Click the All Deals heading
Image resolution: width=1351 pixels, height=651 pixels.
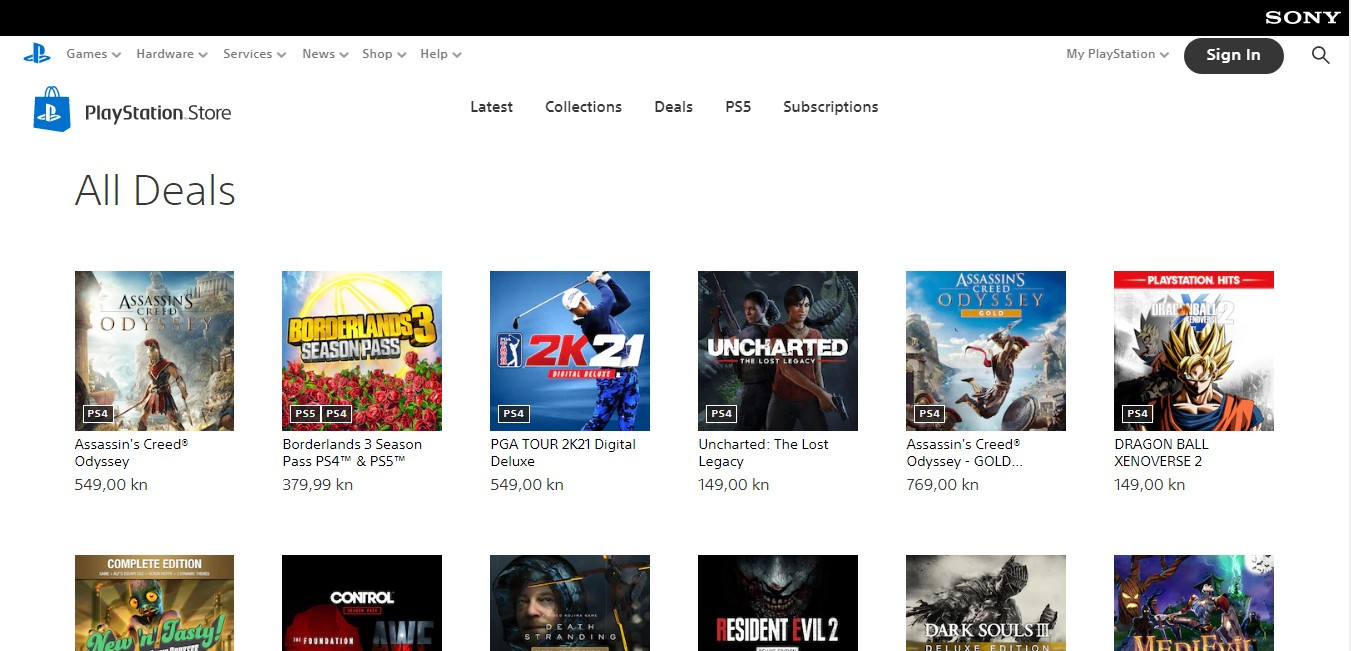pos(155,190)
